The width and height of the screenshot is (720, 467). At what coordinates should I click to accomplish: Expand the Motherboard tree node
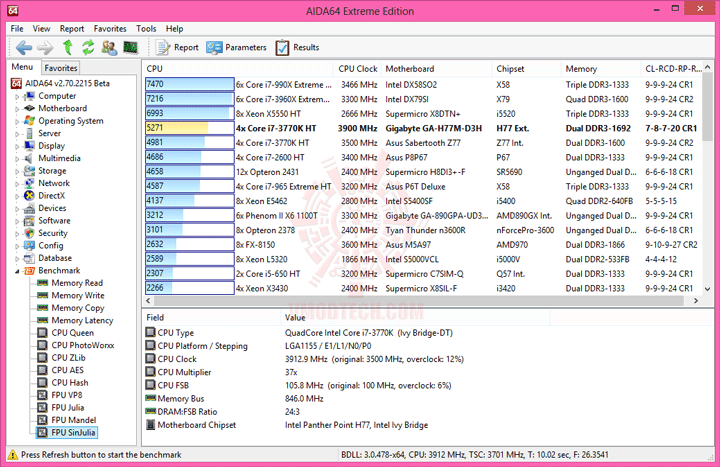tap(17, 109)
